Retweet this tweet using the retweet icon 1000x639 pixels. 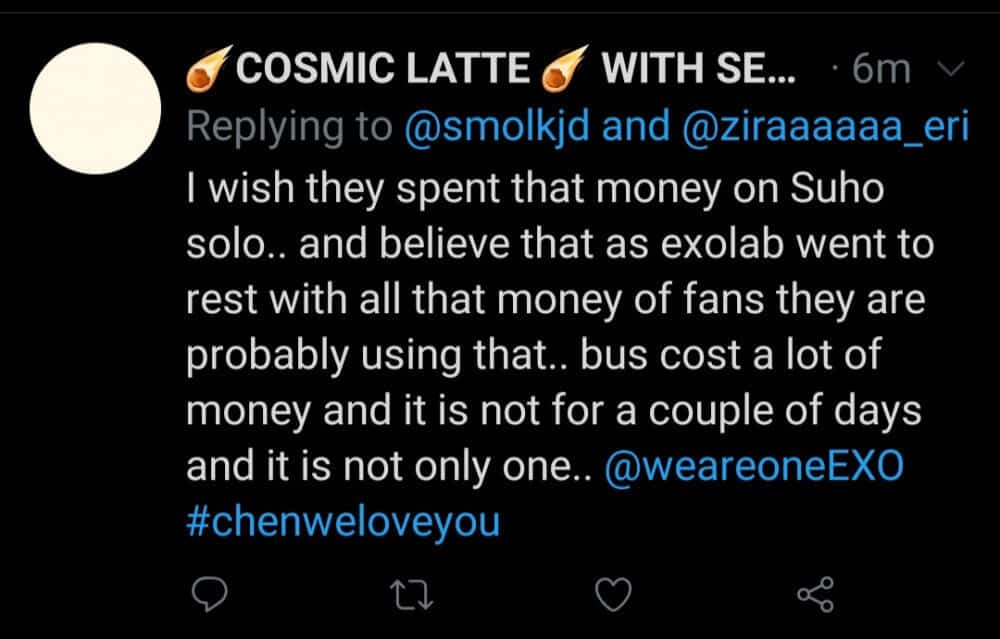[411, 596]
